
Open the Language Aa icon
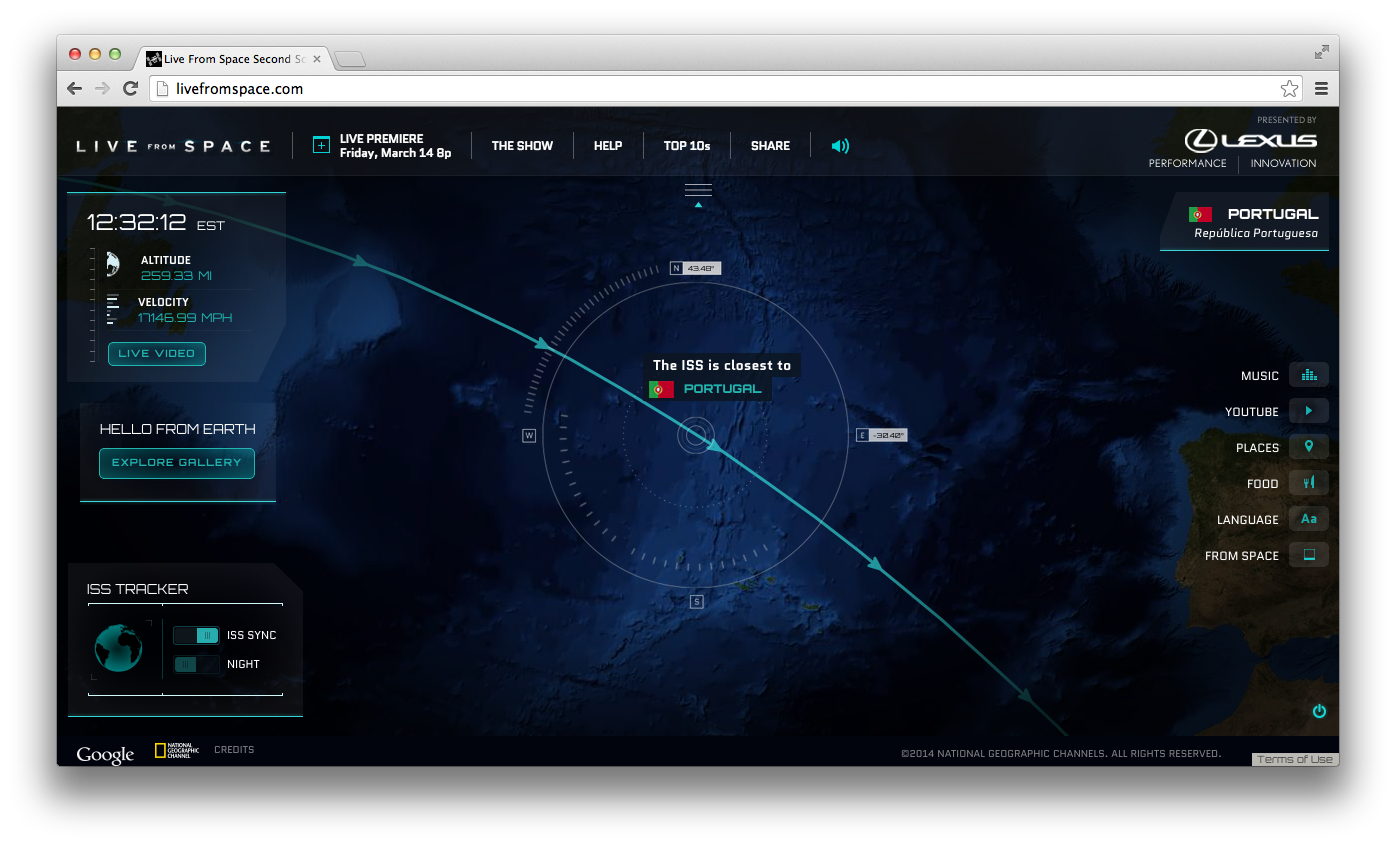tap(1309, 519)
